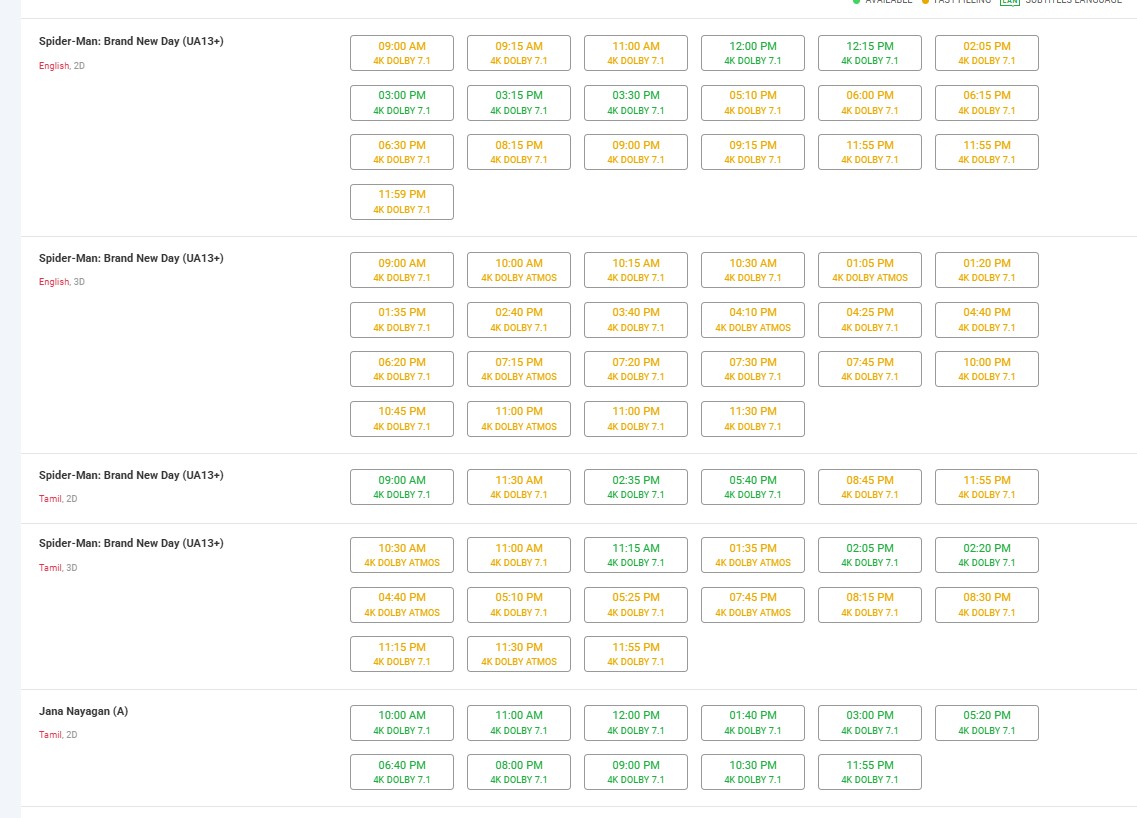Choose 10:15 AM Spider-Man English 3D show
The height and width of the screenshot is (818, 1137).
[x=636, y=270]
